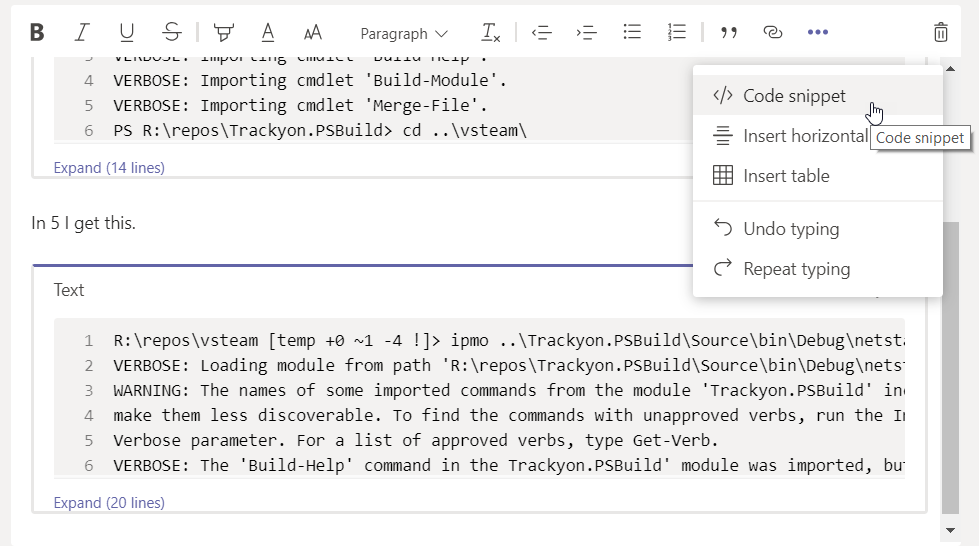Open the Paragraph style dropdown
979x546 pixels.
pyautogui.click(x=404, y=34)
